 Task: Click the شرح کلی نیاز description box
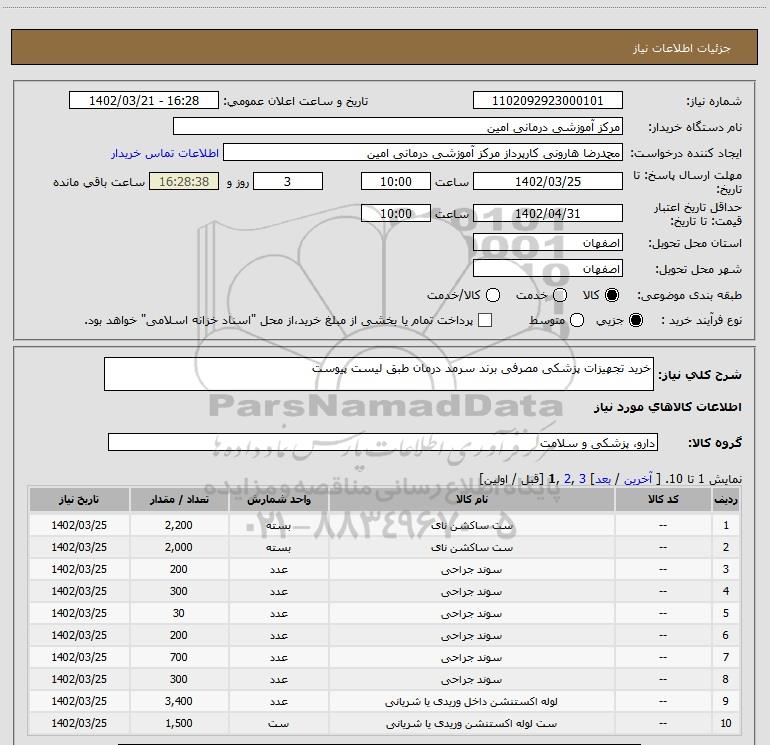point(379,374)
